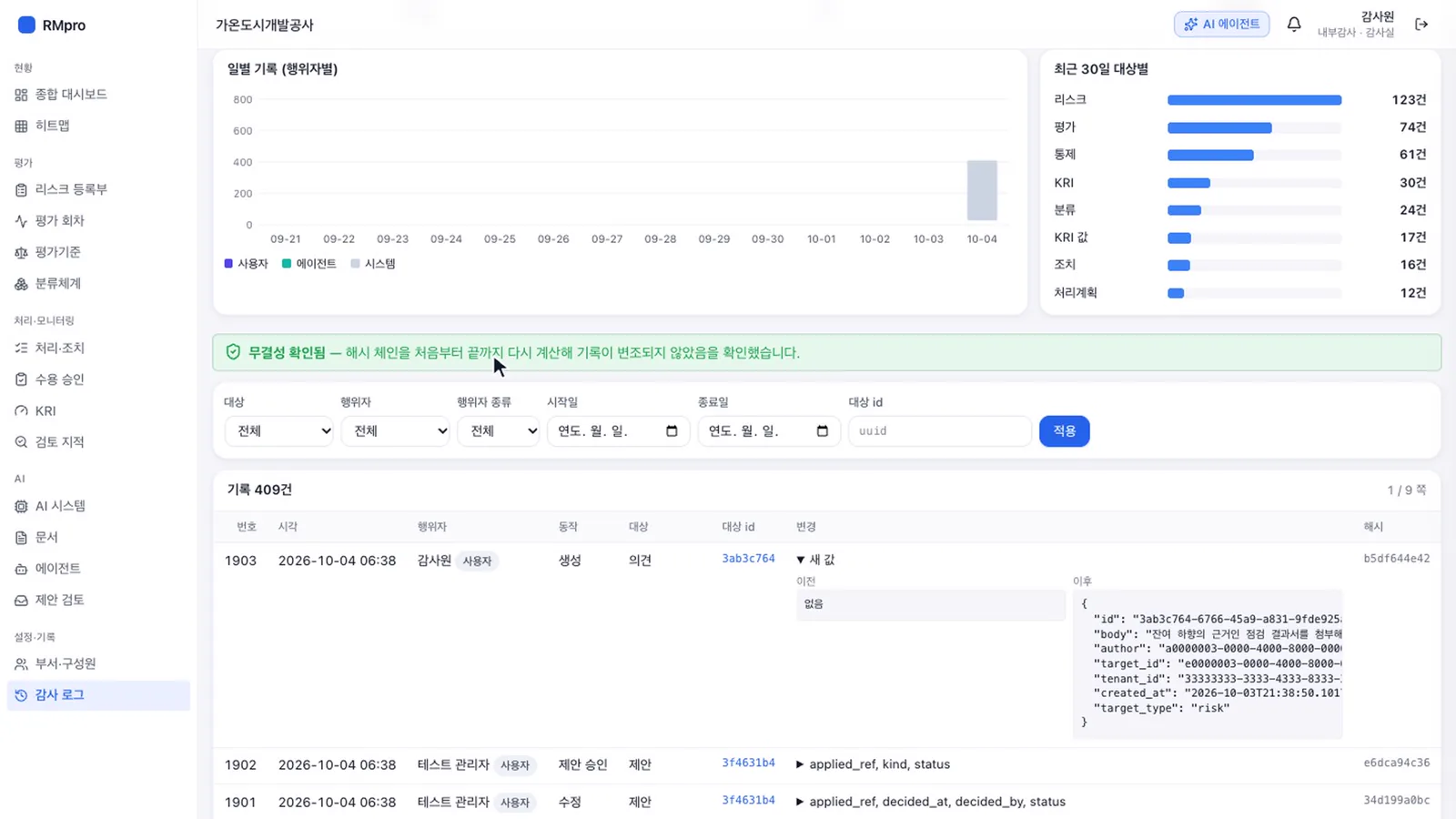This screenshot has height=819, width=1456.
Task: Click 평가 회차 activity icon
Action: (x=21, y=221)
